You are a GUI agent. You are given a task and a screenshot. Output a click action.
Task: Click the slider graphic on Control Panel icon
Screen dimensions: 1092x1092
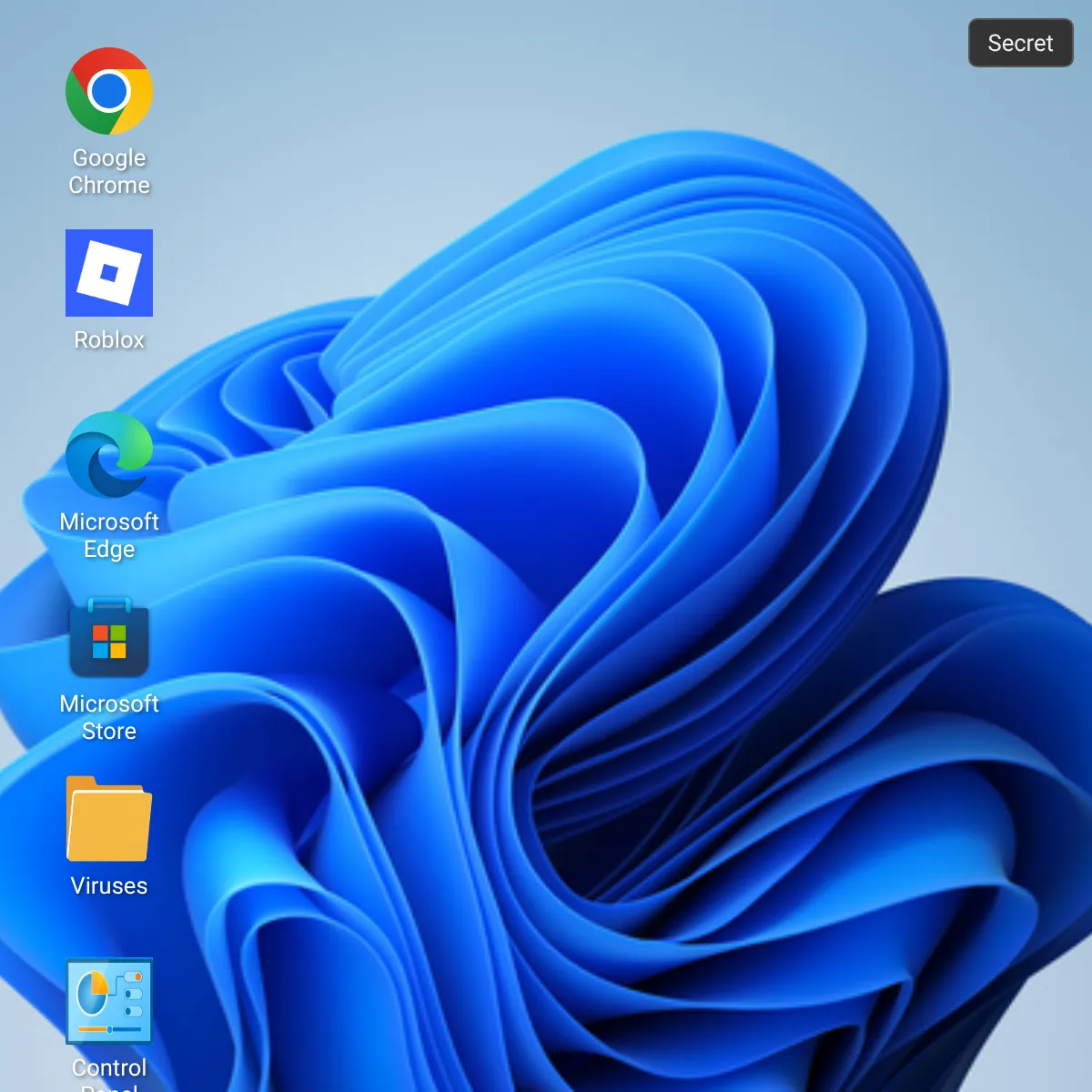[x=109, y=1029]
